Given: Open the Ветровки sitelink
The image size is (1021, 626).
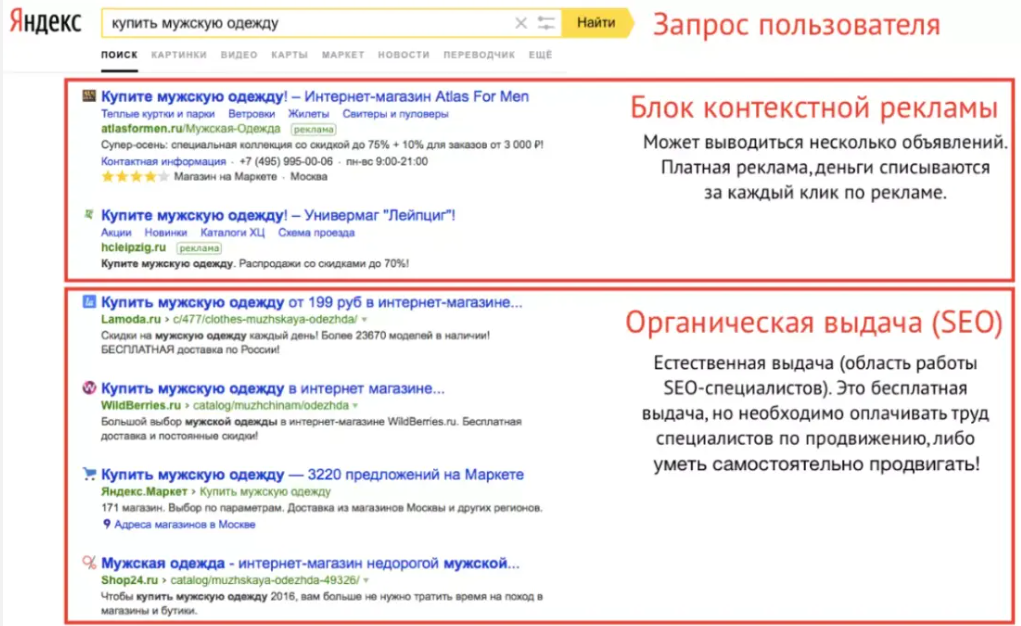Looking at the screenshot, I should click(251, 114).
